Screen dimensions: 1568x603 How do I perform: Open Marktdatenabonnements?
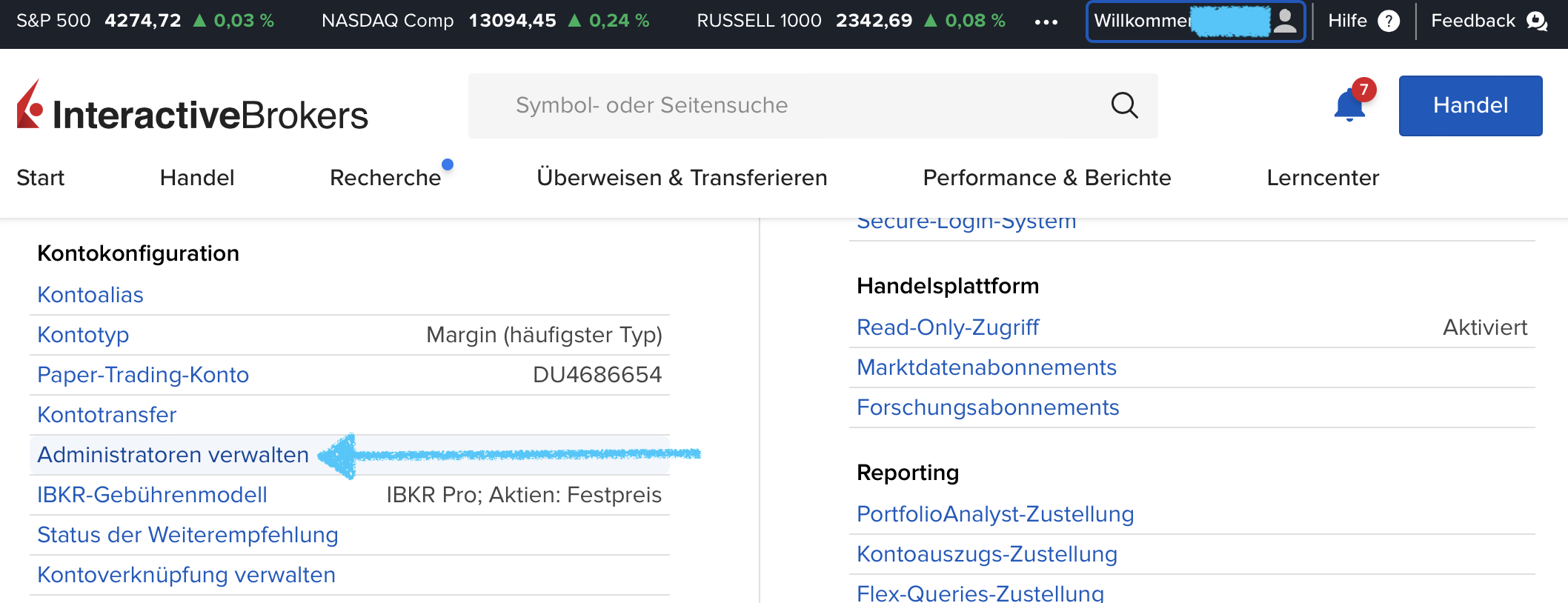point(986,367)
